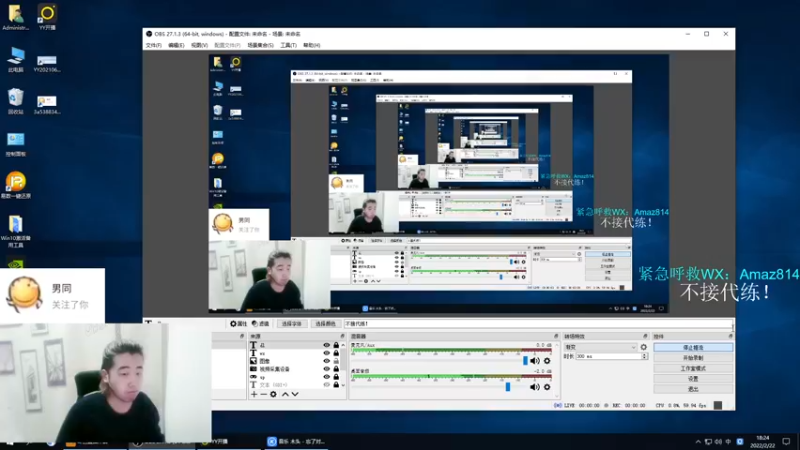
Task: Undock the Scene Transitions panel
Action: click(x=645, y=336)
